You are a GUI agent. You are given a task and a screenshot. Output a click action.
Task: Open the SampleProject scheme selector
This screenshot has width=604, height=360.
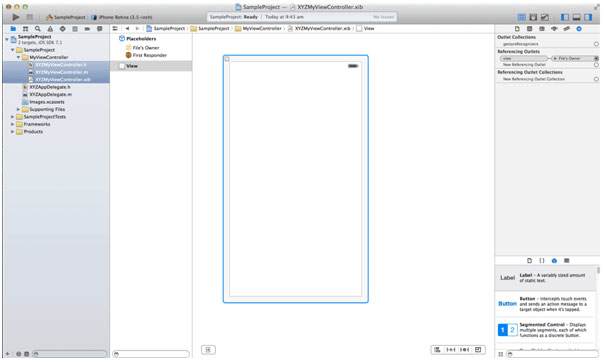pyautogui.click(x=65, y=17)
